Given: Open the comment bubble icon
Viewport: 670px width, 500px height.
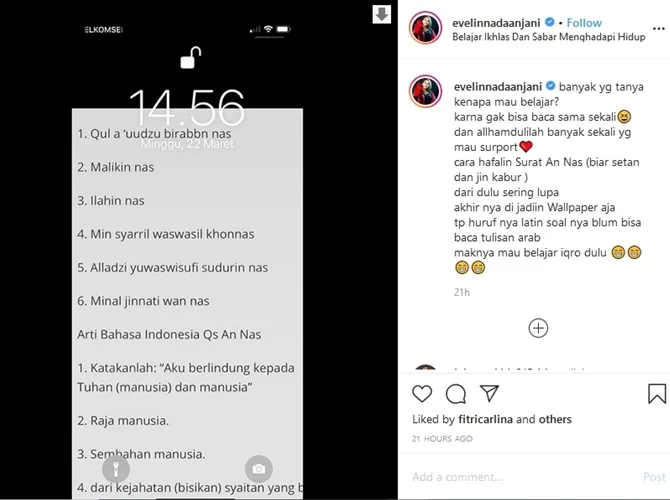Looking at the screenshot, I should pos(455,394).
